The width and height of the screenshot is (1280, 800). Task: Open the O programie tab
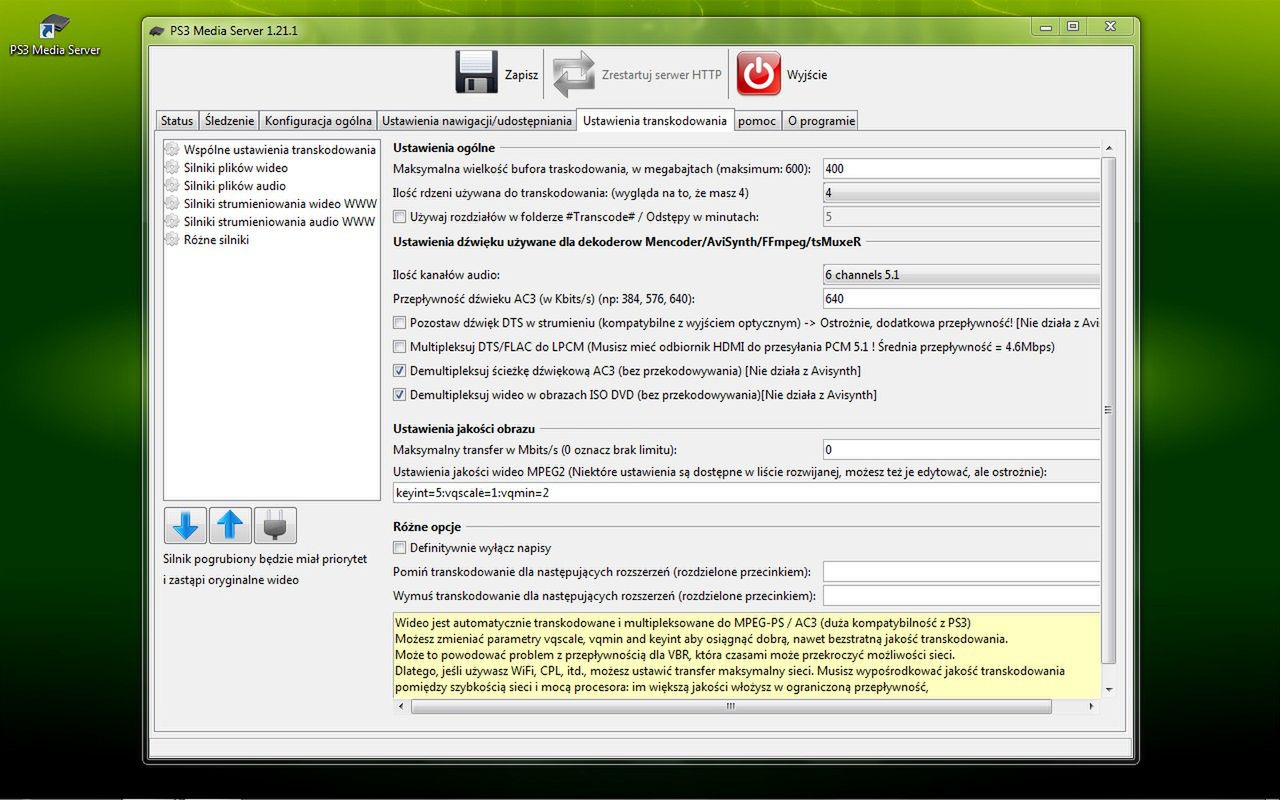click(x=821, y=121)
